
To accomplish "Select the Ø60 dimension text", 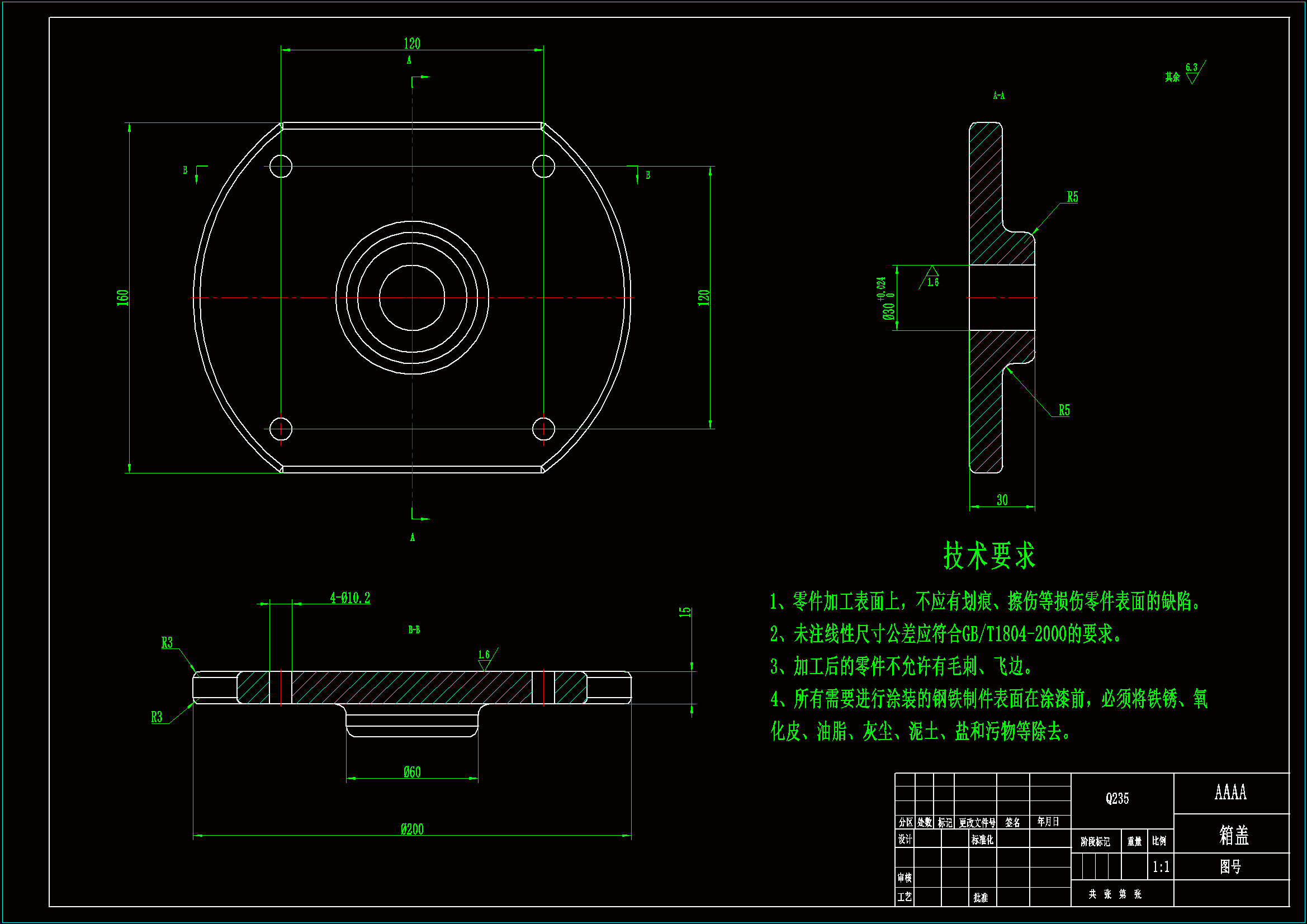I will pyautogui.click(x=411, y=772).
